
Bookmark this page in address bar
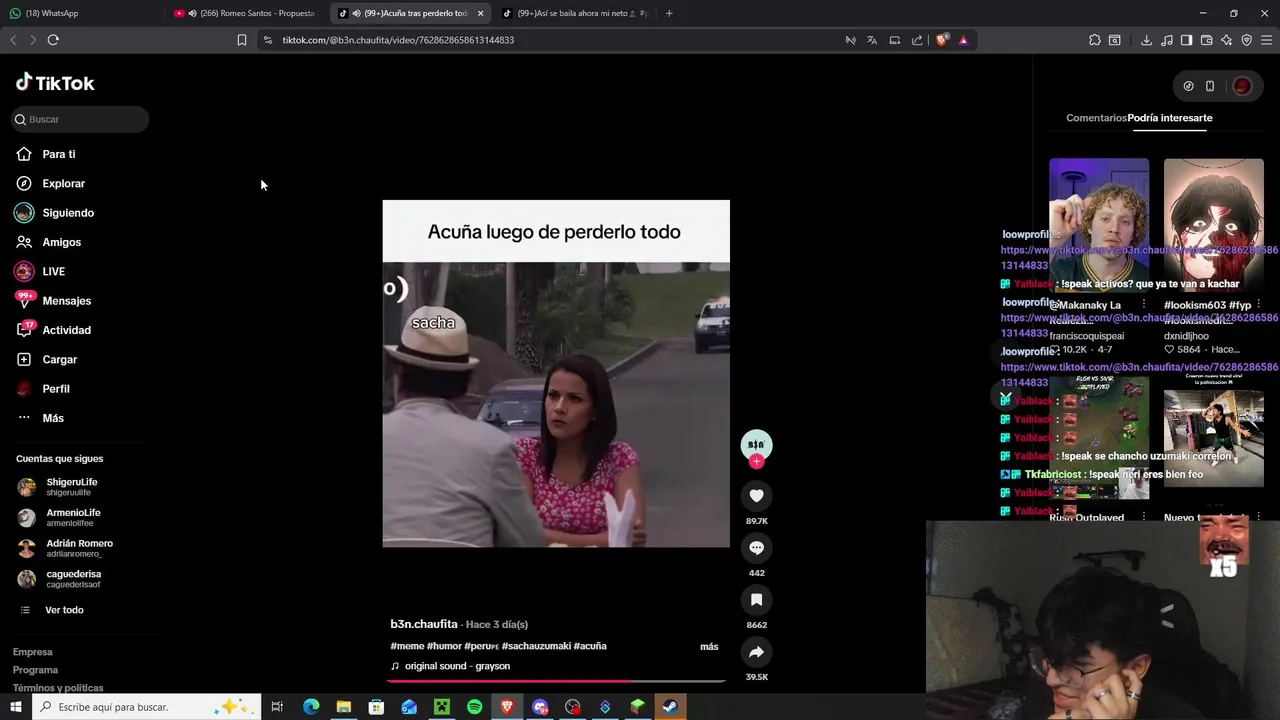(x=242, y=40)
